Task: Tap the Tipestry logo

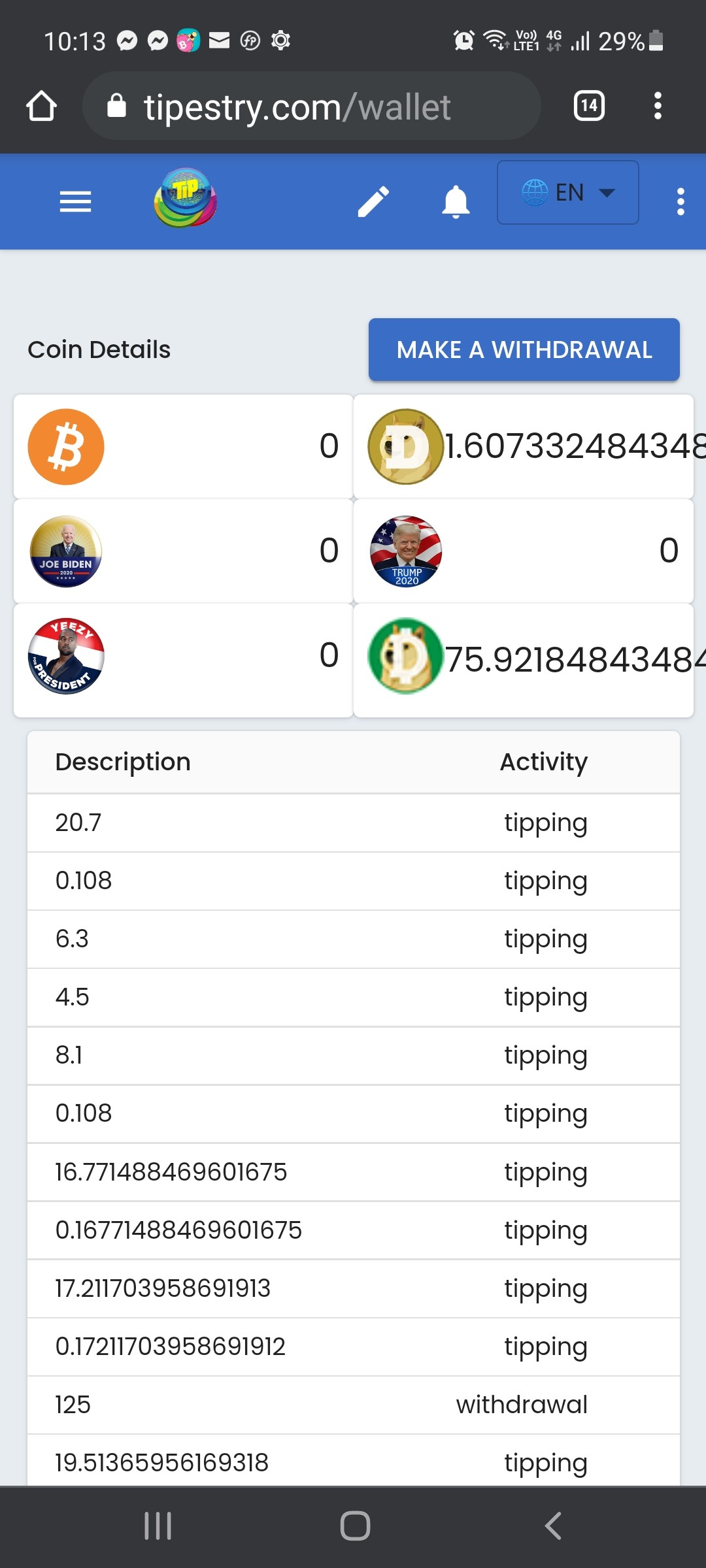Action: pyautogui.click(x=186, y=198)
